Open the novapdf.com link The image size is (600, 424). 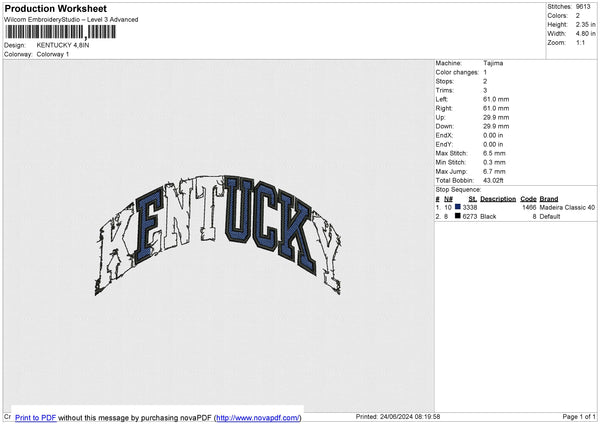pyautogui.click(x=257, y=418)
